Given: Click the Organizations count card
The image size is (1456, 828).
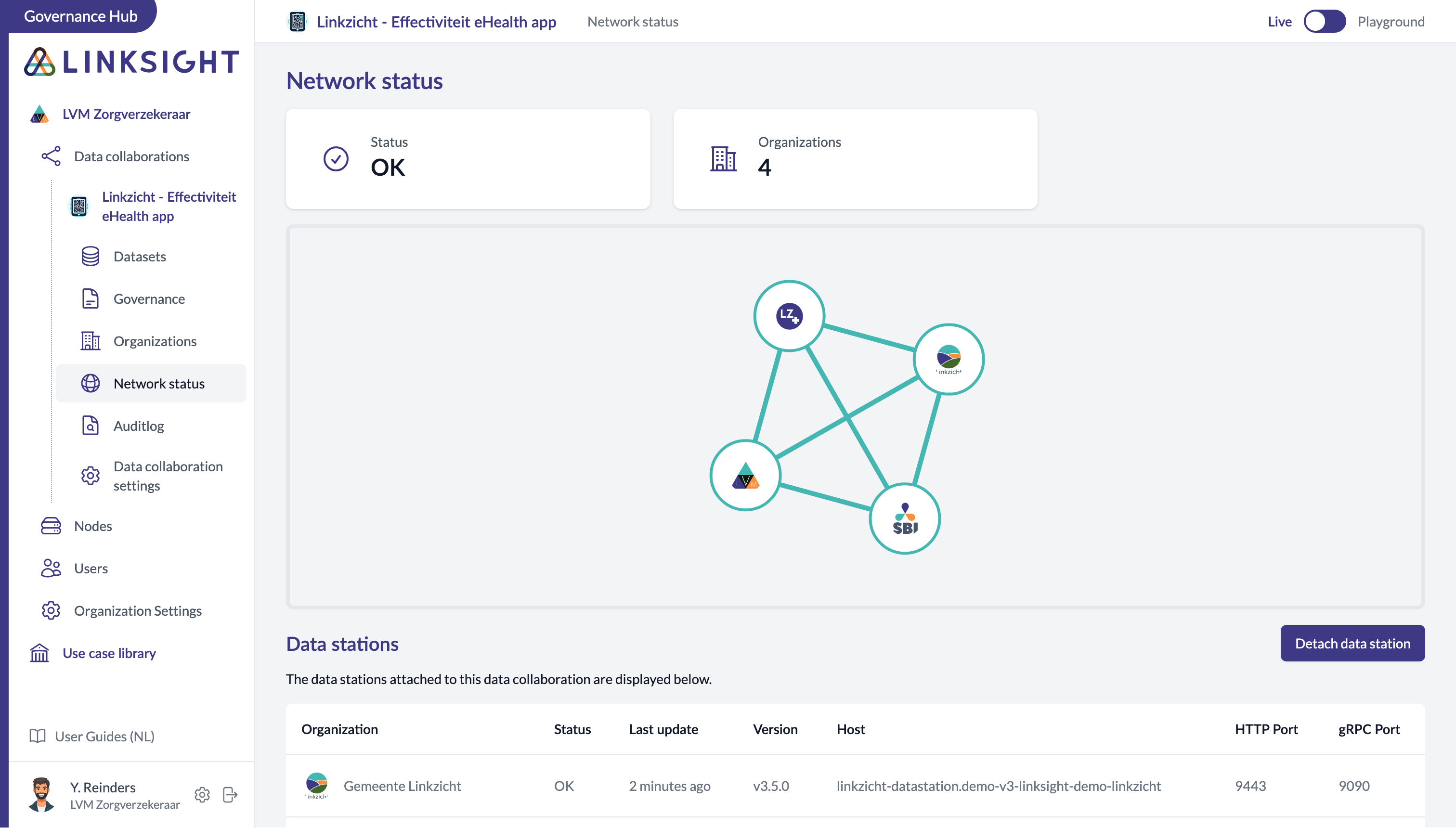Looking at the screenshot, I should [855, 159].
